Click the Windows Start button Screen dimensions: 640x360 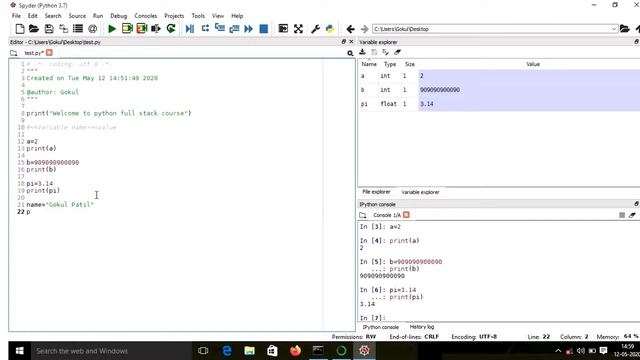[19, 351]
